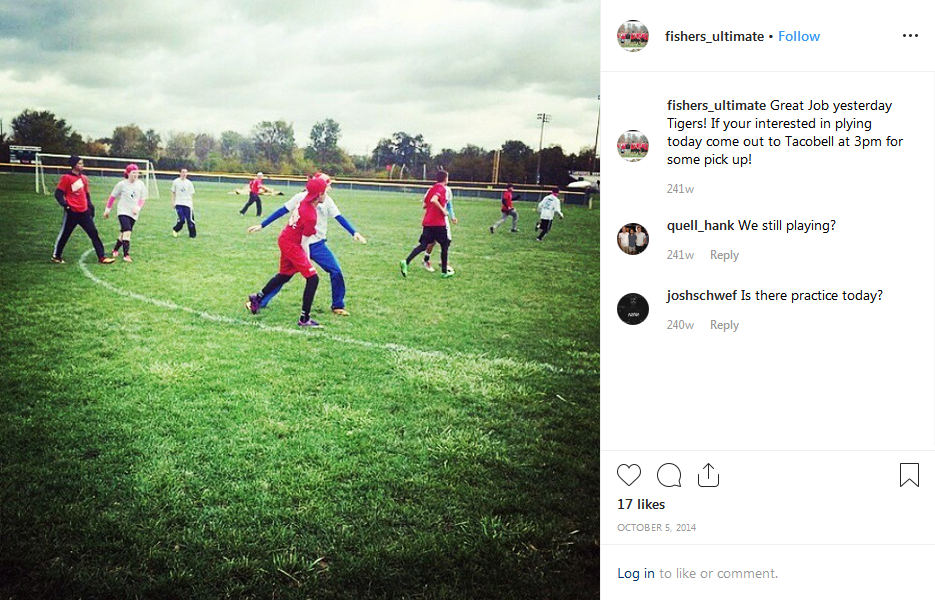Follow the fishers_ultimate account
This screenshot has height=600, width=935.
[798, 36]
